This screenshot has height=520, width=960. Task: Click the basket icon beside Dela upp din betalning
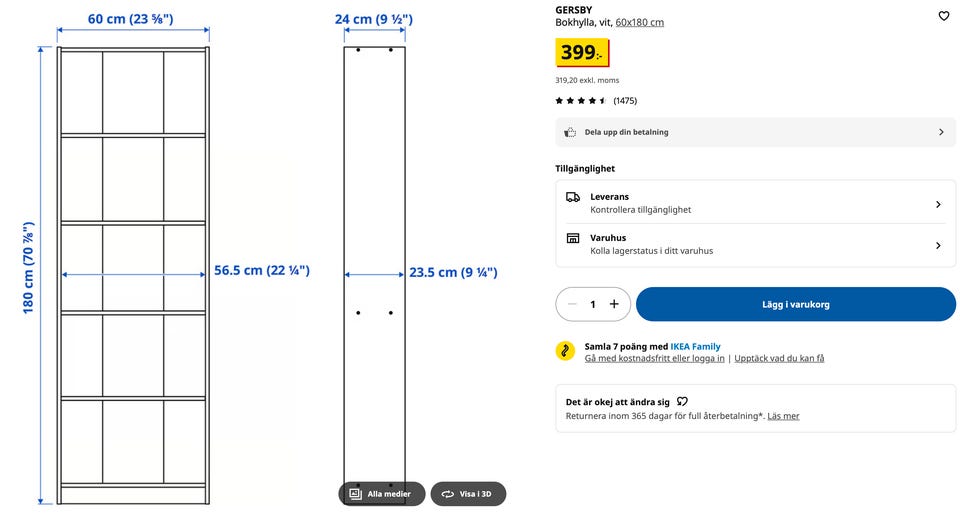pos(570,132)
